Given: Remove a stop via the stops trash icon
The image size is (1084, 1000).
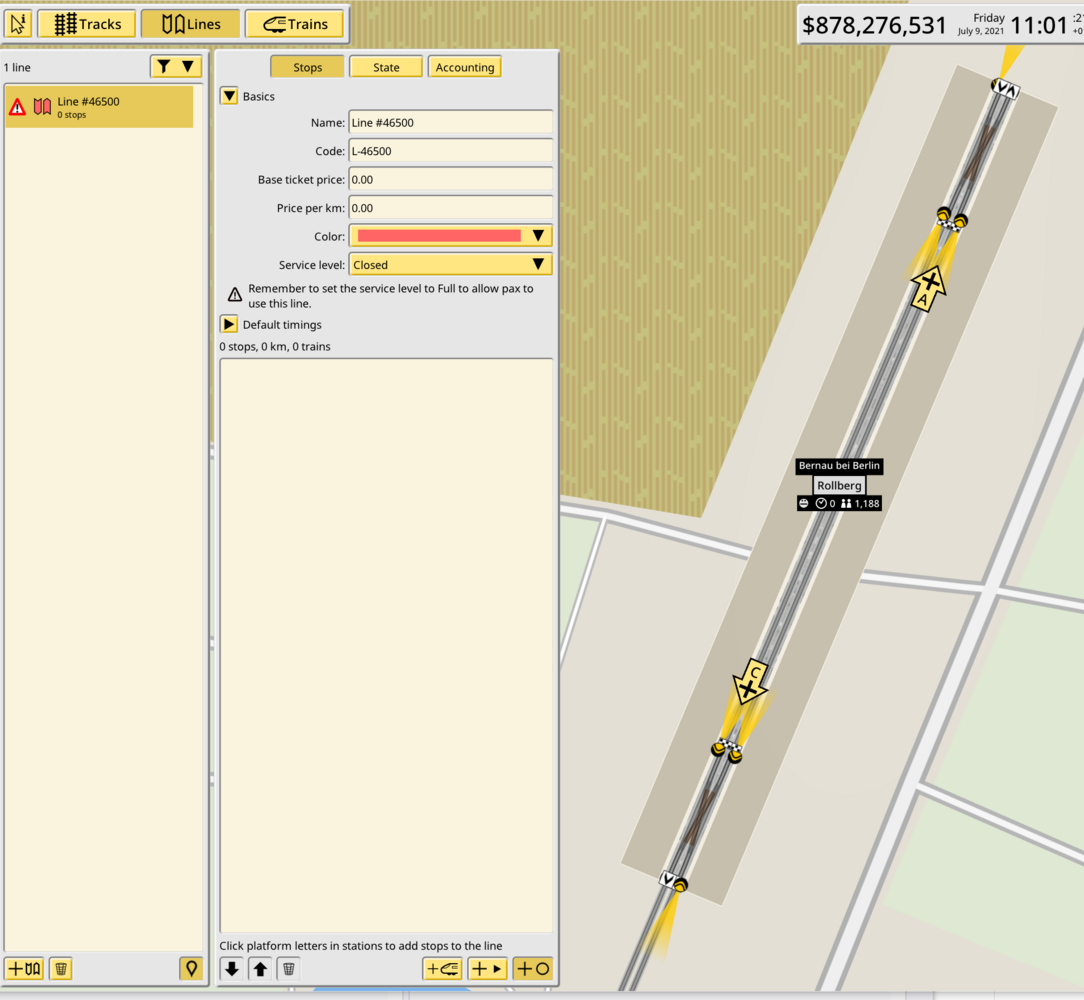Looking at the screenshot, I should click(288, 968).
